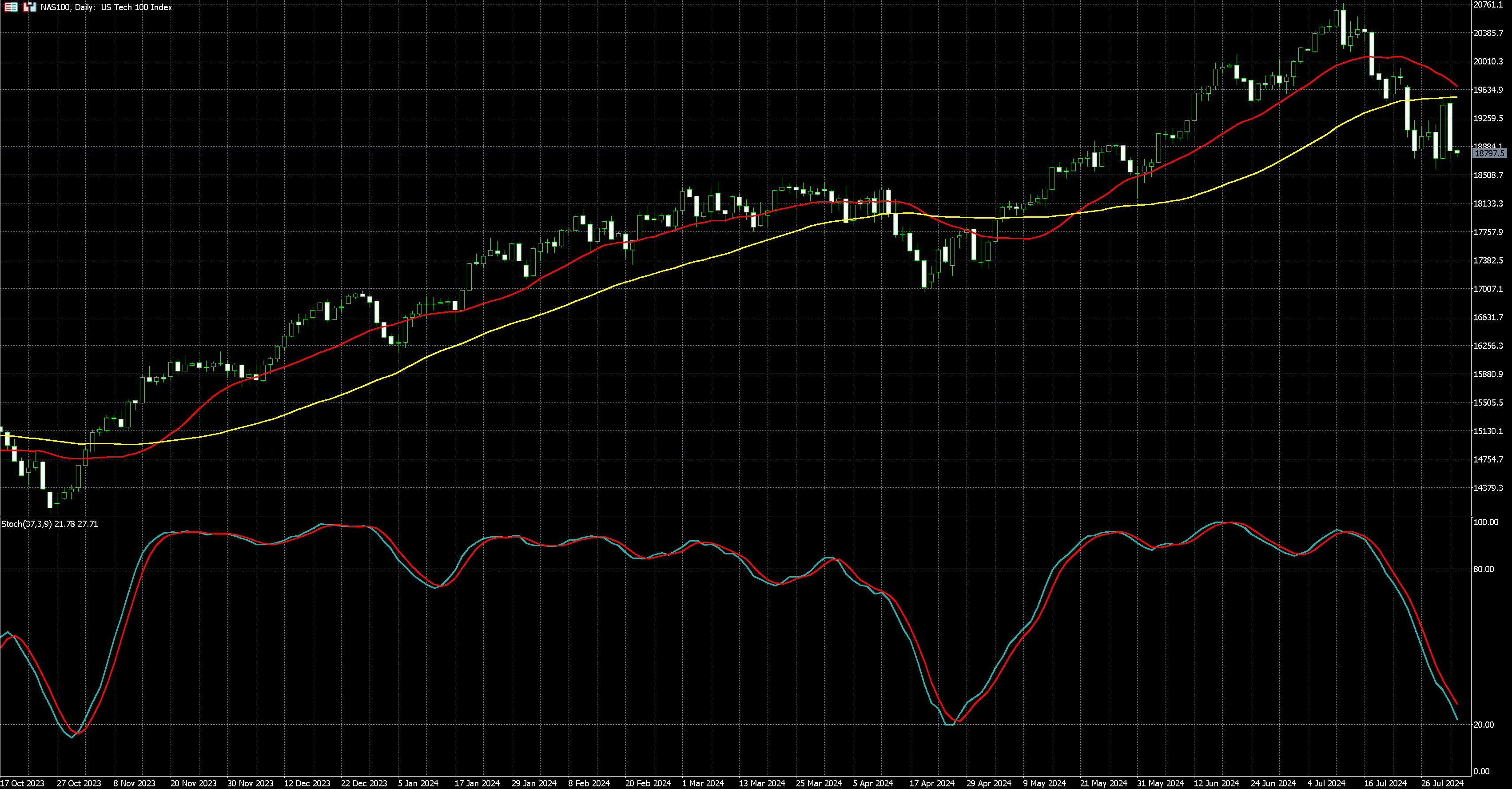Click the 17007.1 price scale label

(x=1488, y=289)
